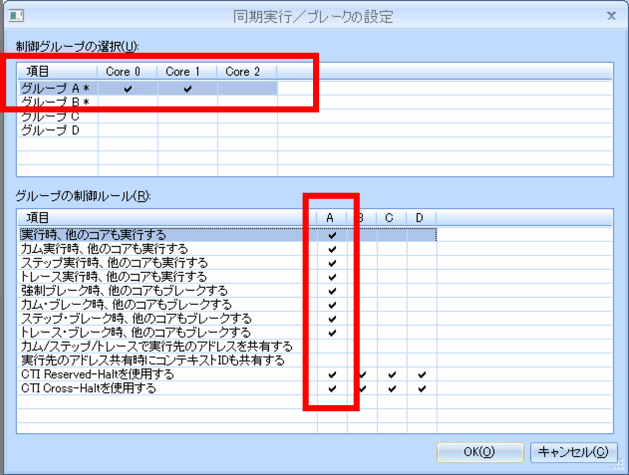The height and width of the screenshot is (475, 629).
Task: Click the Core 0 column header
Action: (127, 72)
